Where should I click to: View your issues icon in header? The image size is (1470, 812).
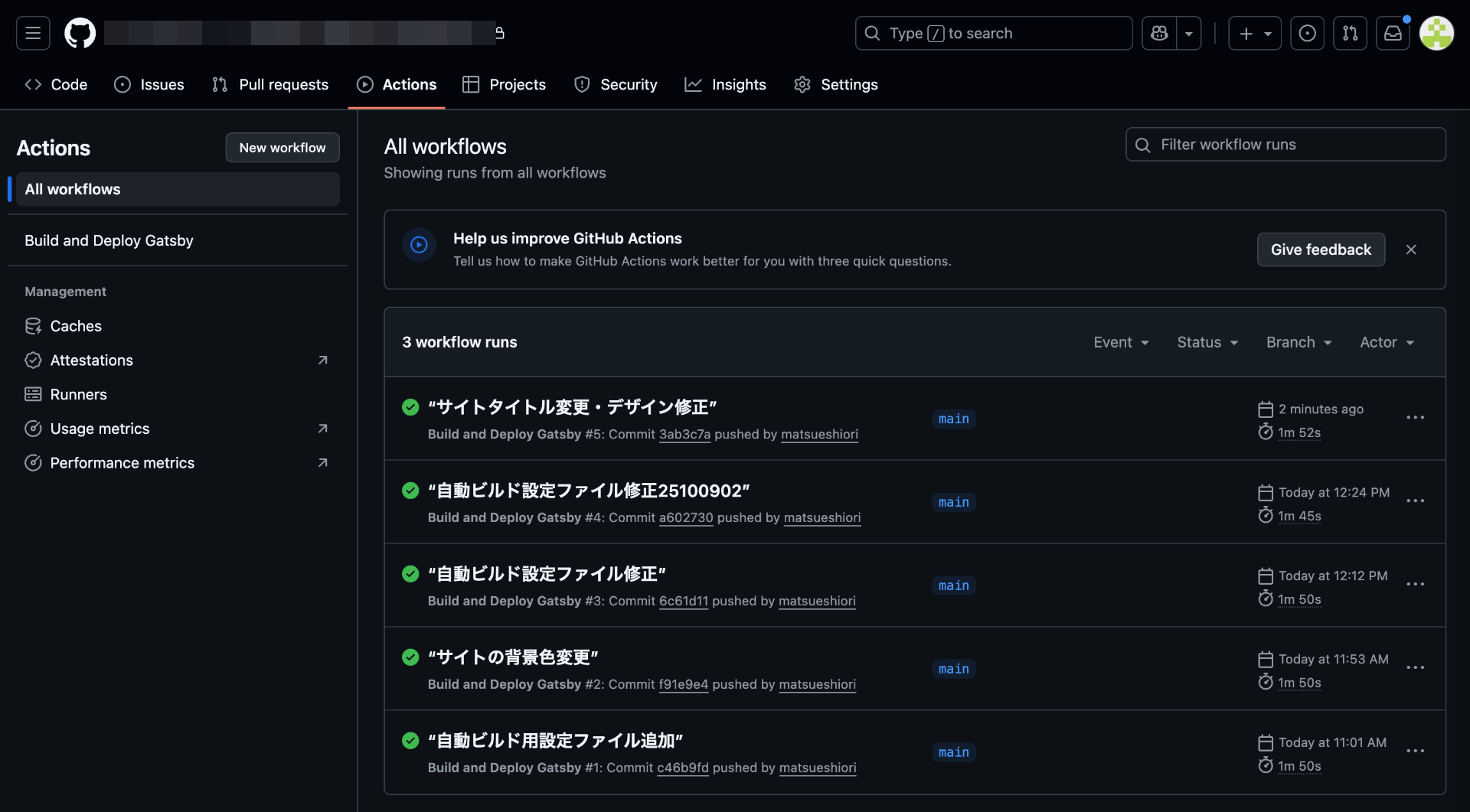tap(1308, 33)
